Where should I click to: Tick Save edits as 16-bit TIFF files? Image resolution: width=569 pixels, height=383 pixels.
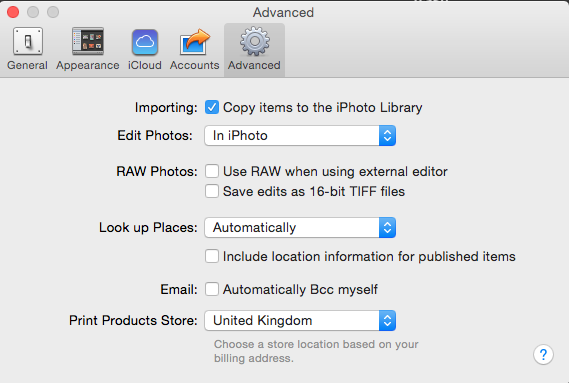coord(212,191)
